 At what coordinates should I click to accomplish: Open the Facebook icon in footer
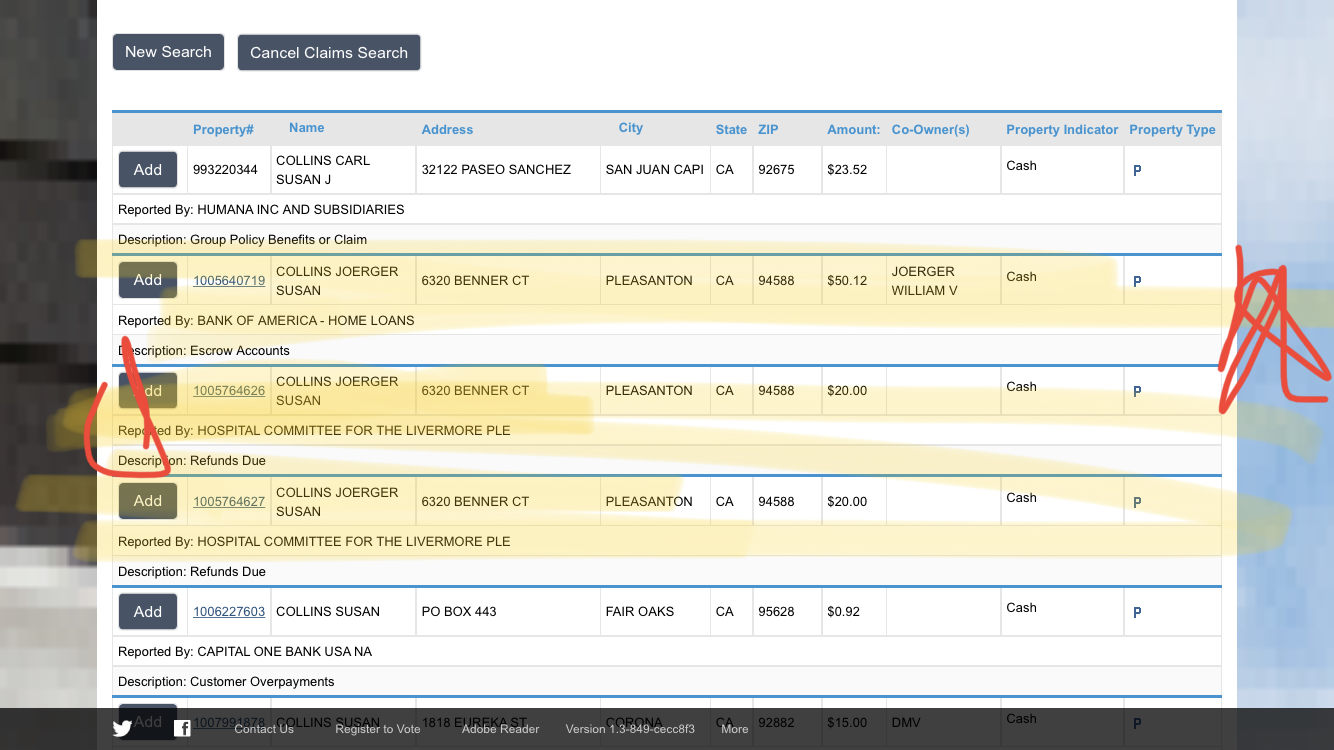click(182, 729)
